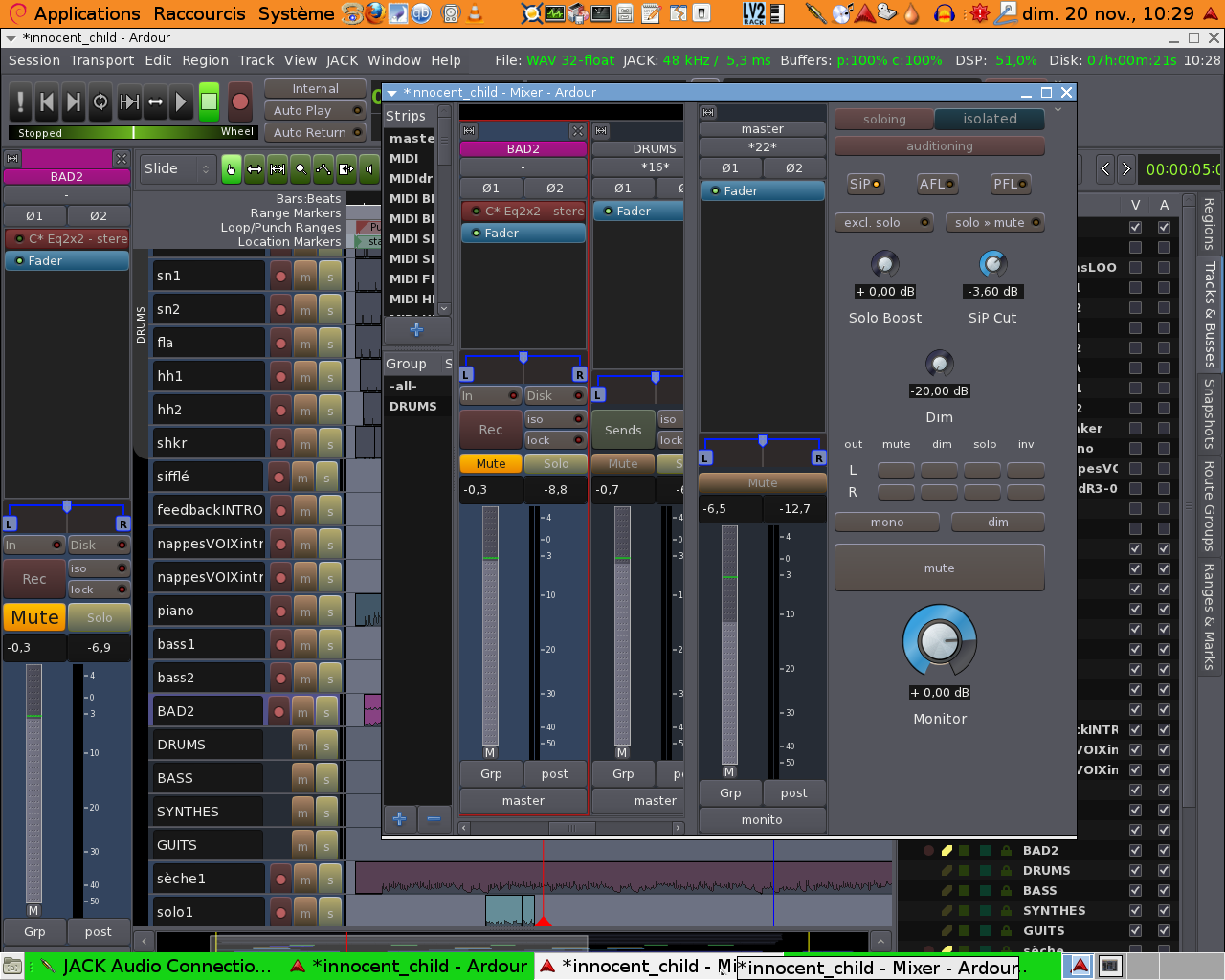The image size is (1225, 980).
Task: Toggle PFL solo mode
Action: (x=1011, y=184)
